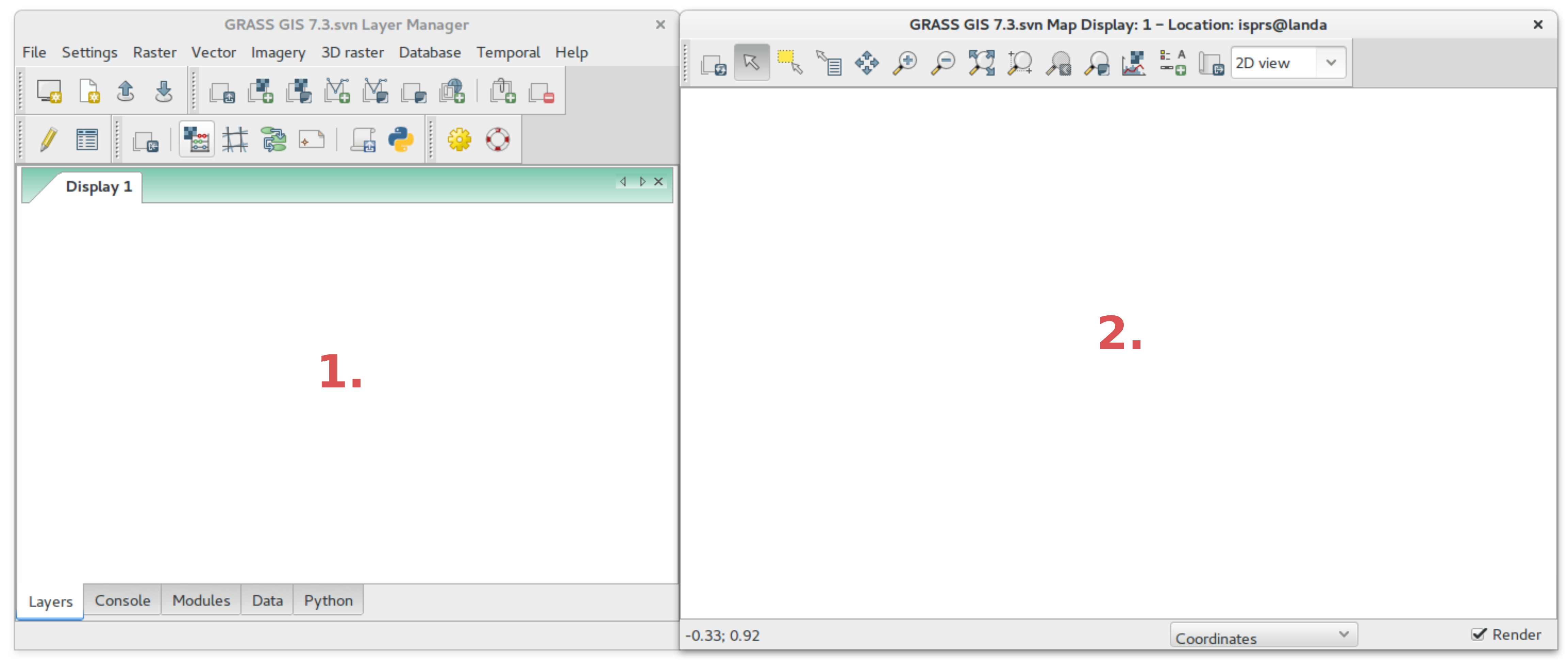1568x660 pixels.
Task: Open the Vector menu
Action: point(214,53)
